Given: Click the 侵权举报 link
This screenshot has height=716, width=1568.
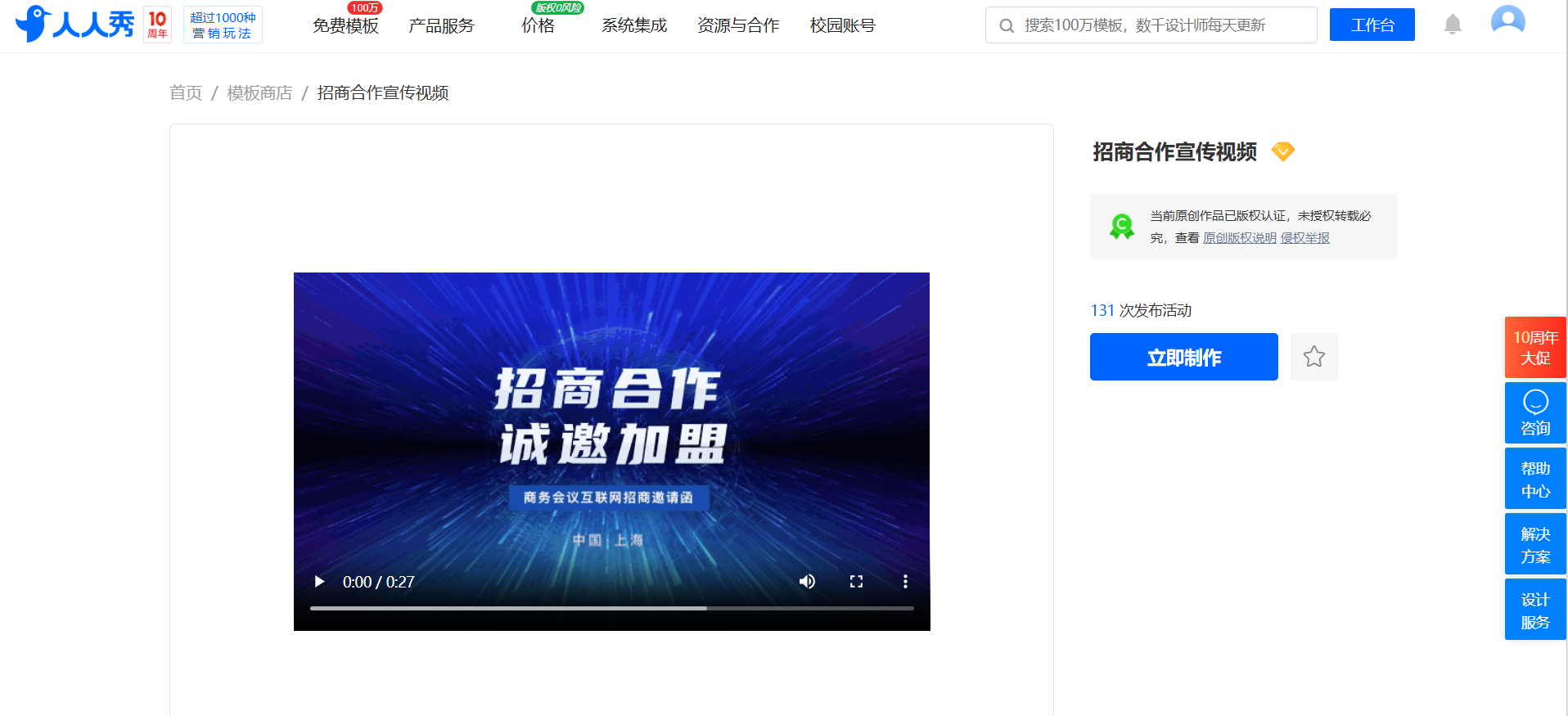Looking at the screenshot, I should (x=1305, y=238).
